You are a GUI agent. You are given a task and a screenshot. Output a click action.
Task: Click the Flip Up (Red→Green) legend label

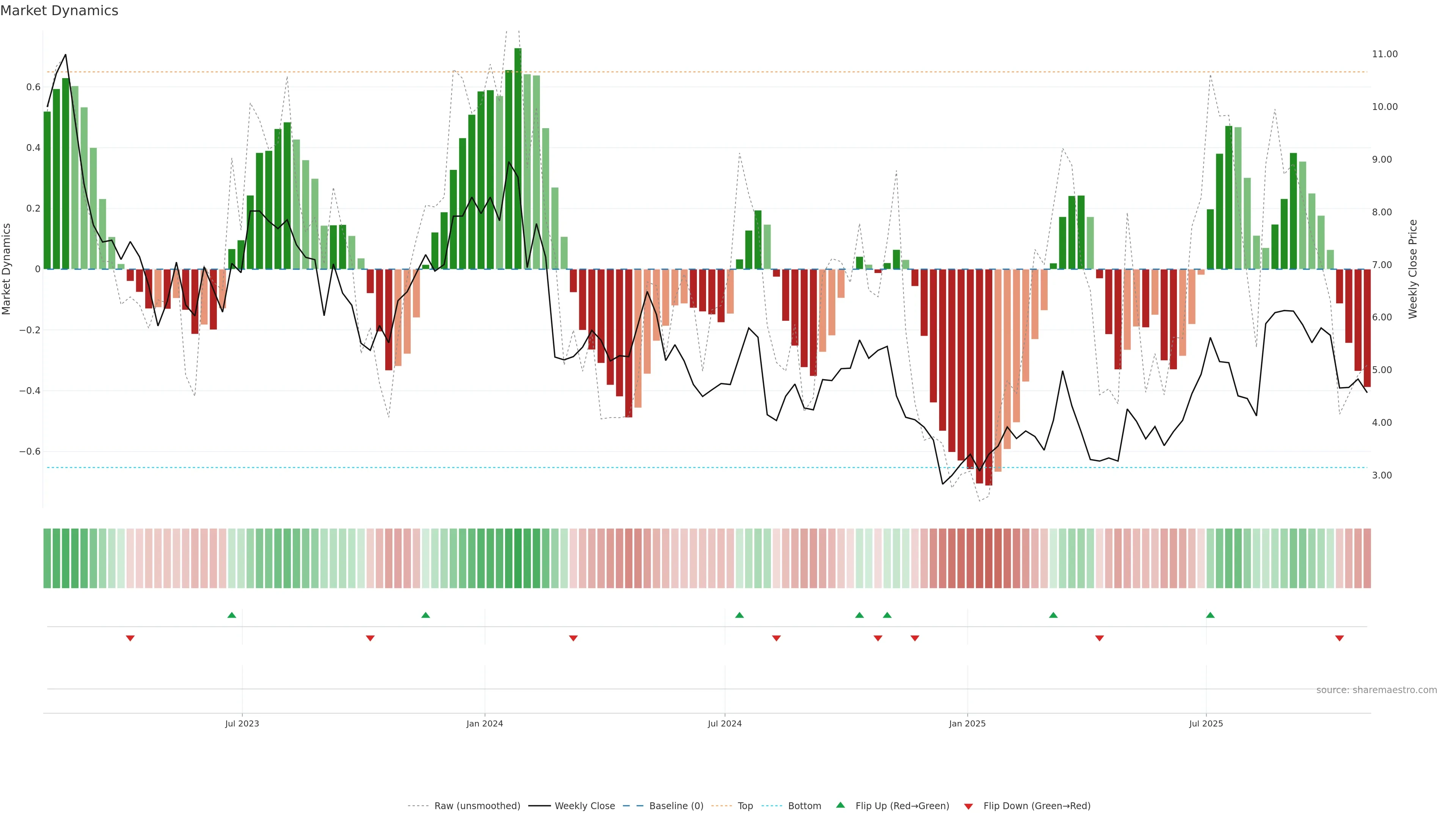click(902, 805)
